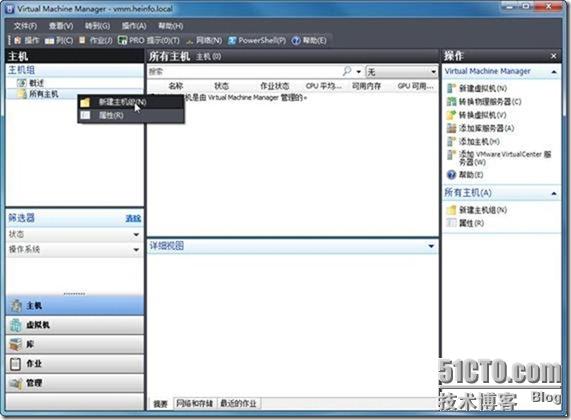Collapse the Virtual Machine Manager actions section
Screen dimensions: 571x420
(x=554, y=72)
